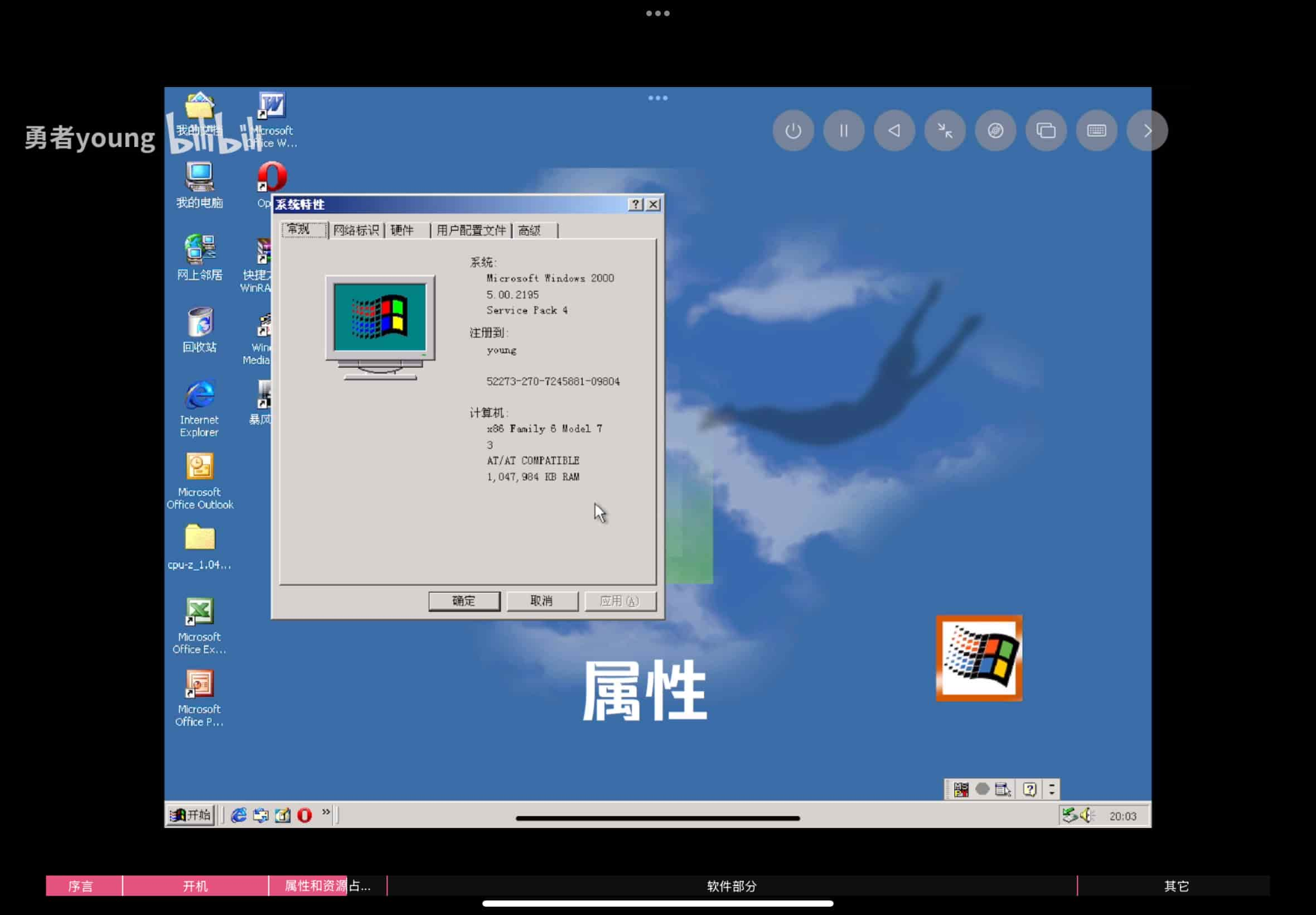1316x915 pixels.
Task: Click the version text "5.00.2195"
Action: [x=512, y=295]
